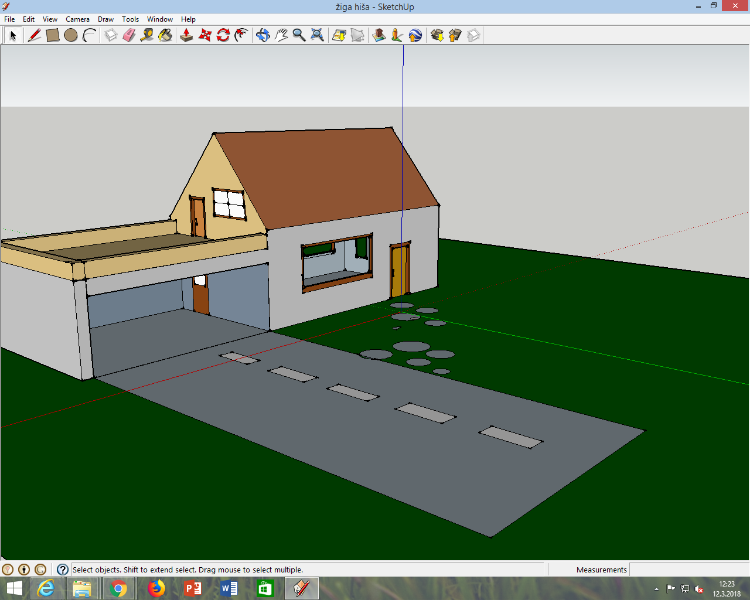Select the Circle drawing tool
The height and width of the screenshot is (600, 750).
71,35
